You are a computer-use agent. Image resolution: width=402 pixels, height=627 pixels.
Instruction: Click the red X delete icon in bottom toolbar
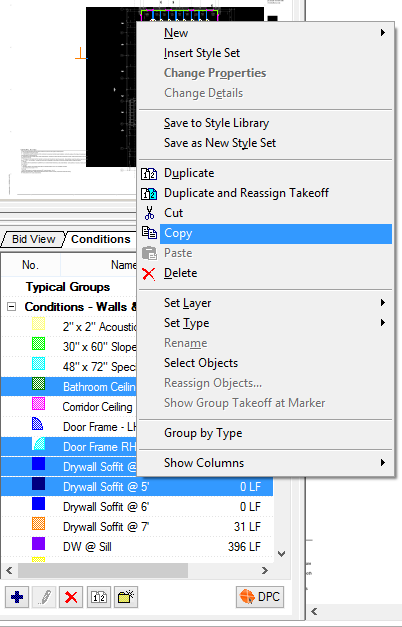coord(71,597)
